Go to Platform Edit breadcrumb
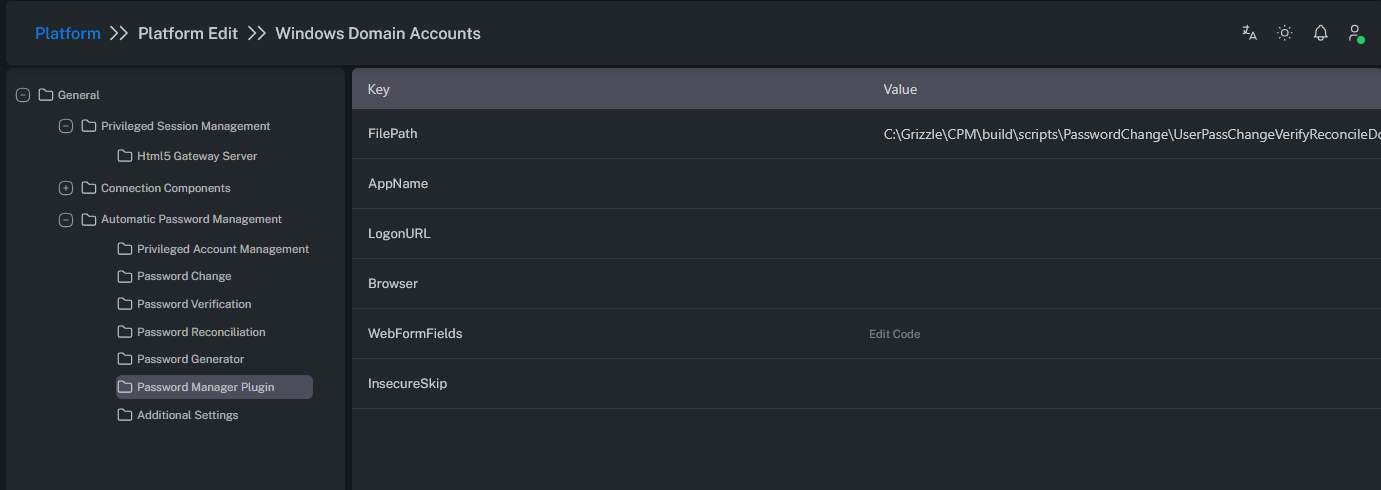This screenshot has width=1381, height=490. point(188,33)
